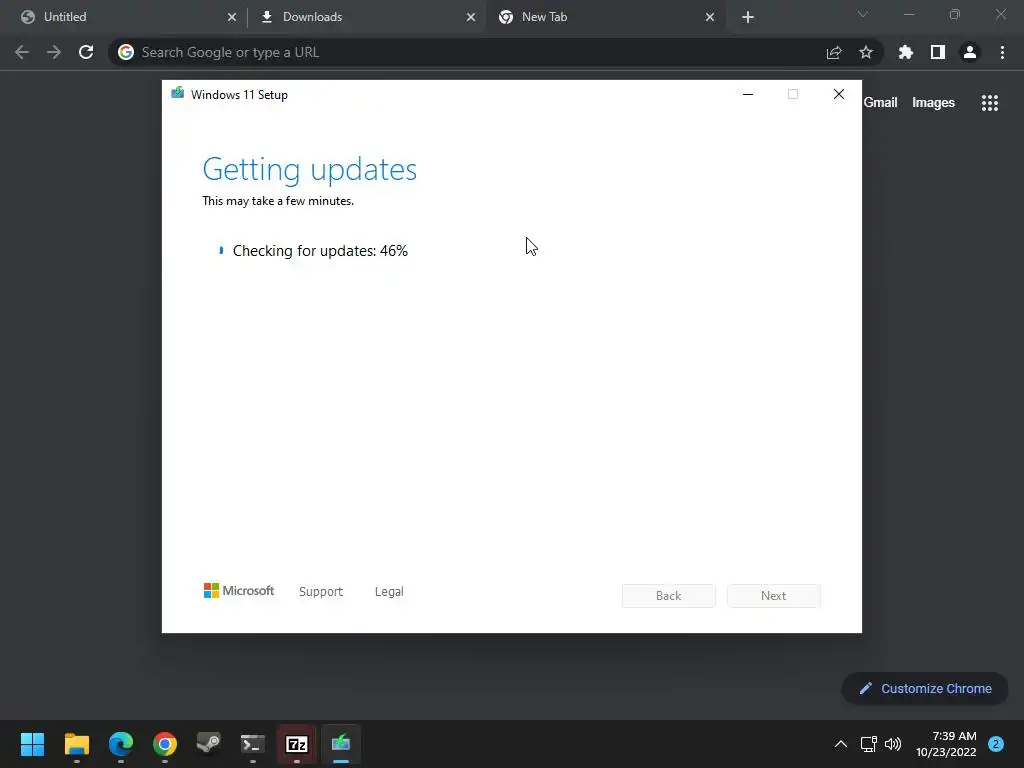
Task: Close the Downloads tab
Action: click(471, 17)
